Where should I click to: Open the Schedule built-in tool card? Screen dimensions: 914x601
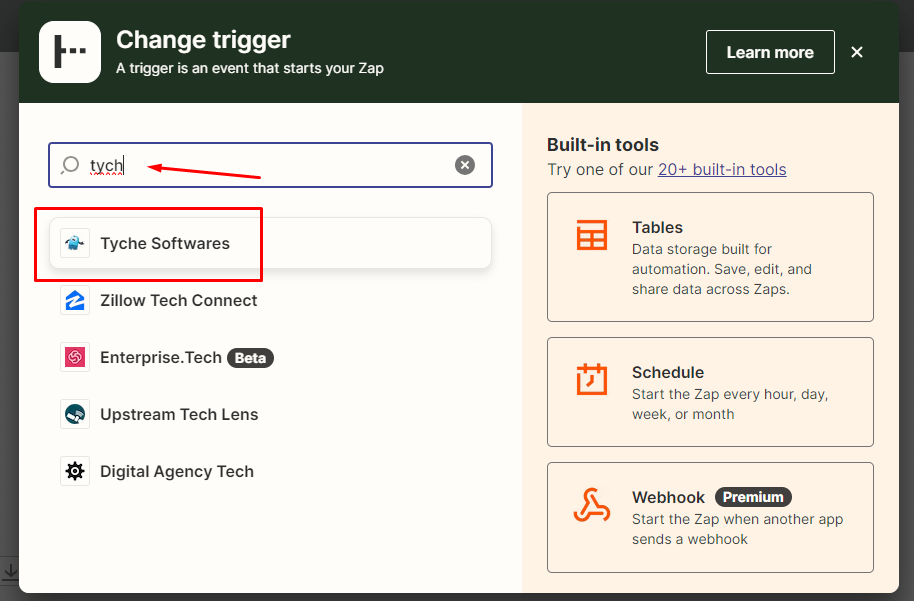(x=710, y=392)
